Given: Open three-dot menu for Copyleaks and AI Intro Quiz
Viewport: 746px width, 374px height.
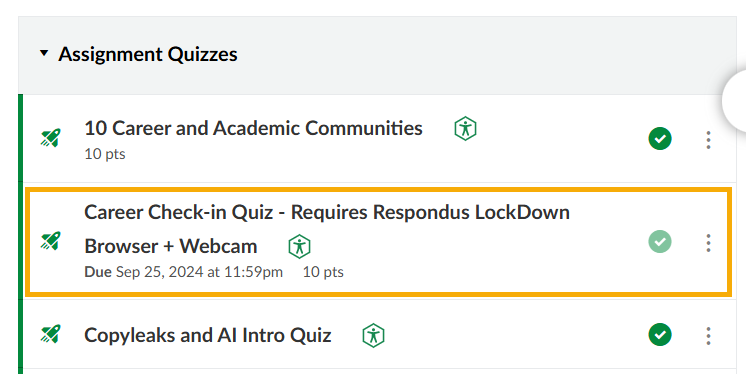Looking at the screenshot, I should (708, 336).
